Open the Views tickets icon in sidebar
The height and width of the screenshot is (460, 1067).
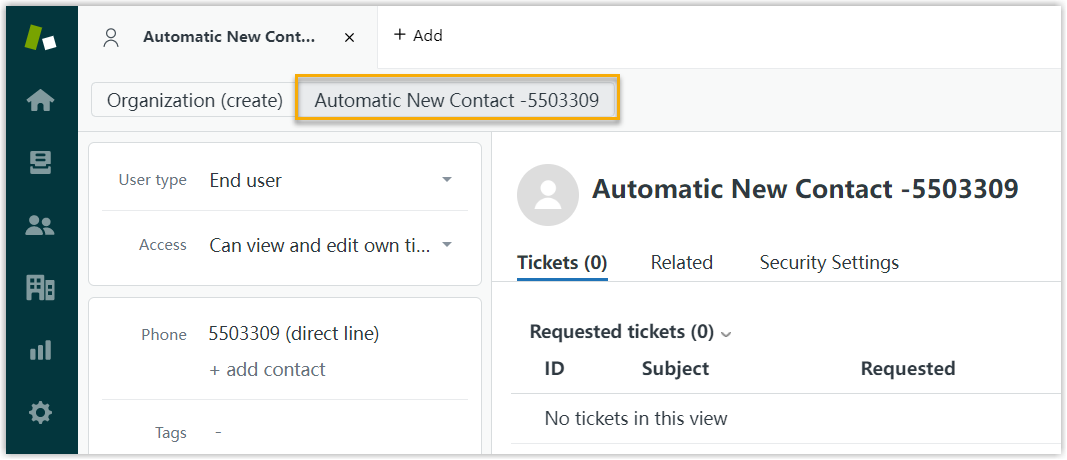pos(40,163)
